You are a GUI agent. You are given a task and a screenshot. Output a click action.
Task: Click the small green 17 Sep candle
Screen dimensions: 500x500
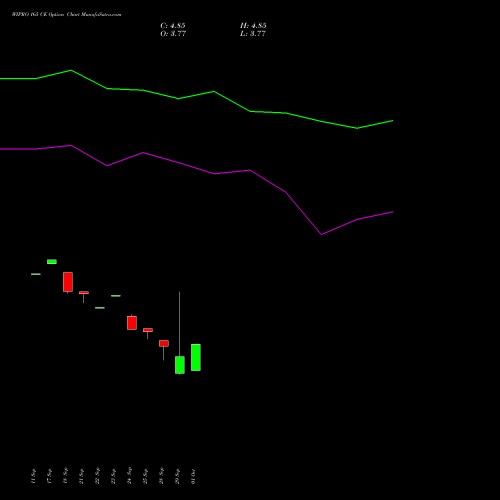(x=52, y=262)
